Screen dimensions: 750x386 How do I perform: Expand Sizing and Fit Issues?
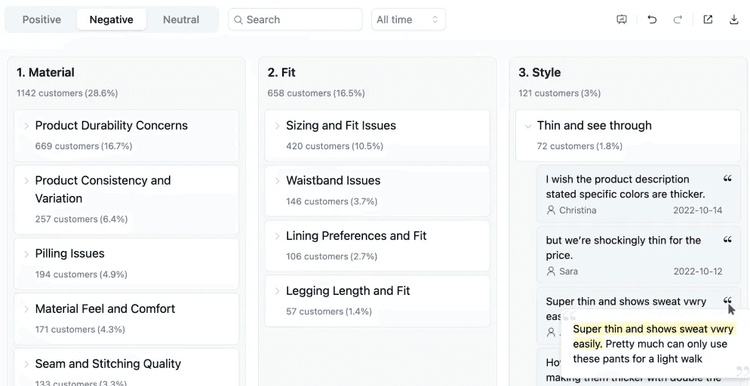click(x=277, y=126)
